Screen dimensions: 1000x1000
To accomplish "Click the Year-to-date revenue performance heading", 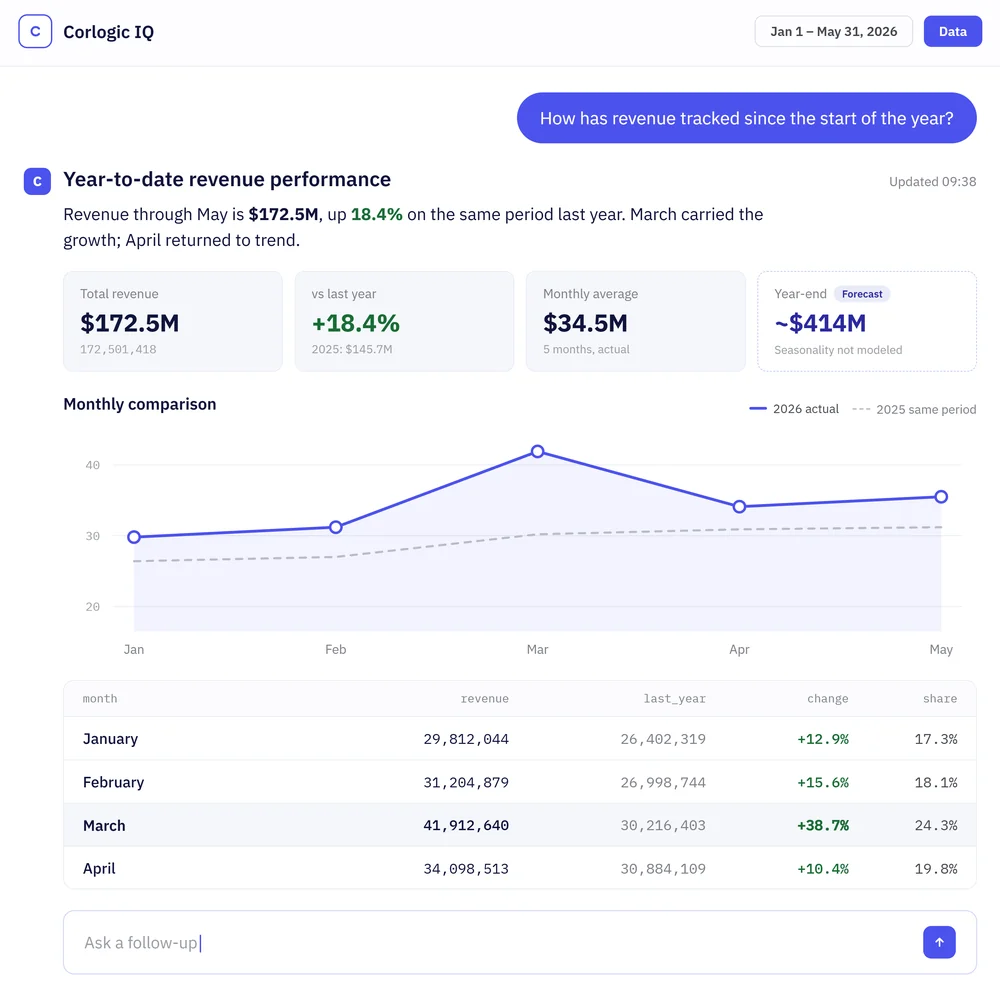I will (x=227, y=180).
